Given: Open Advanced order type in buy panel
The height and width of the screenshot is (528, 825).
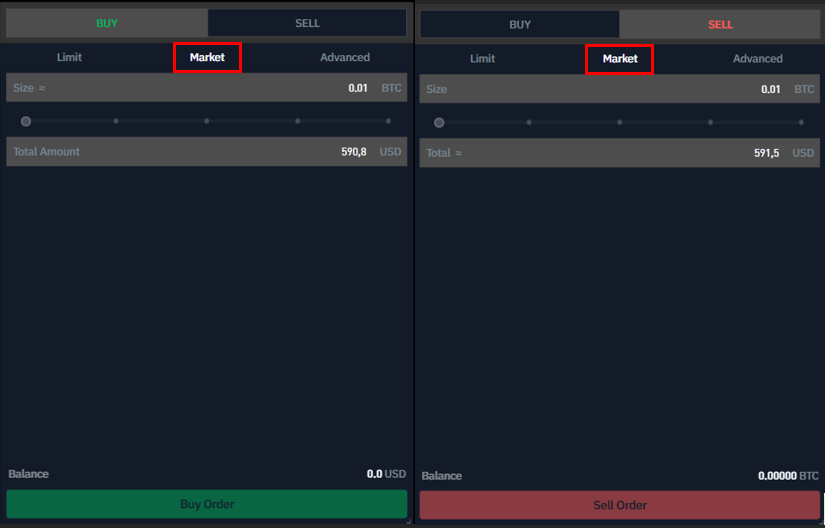Looking at the screenshot, I should point(345,57).
